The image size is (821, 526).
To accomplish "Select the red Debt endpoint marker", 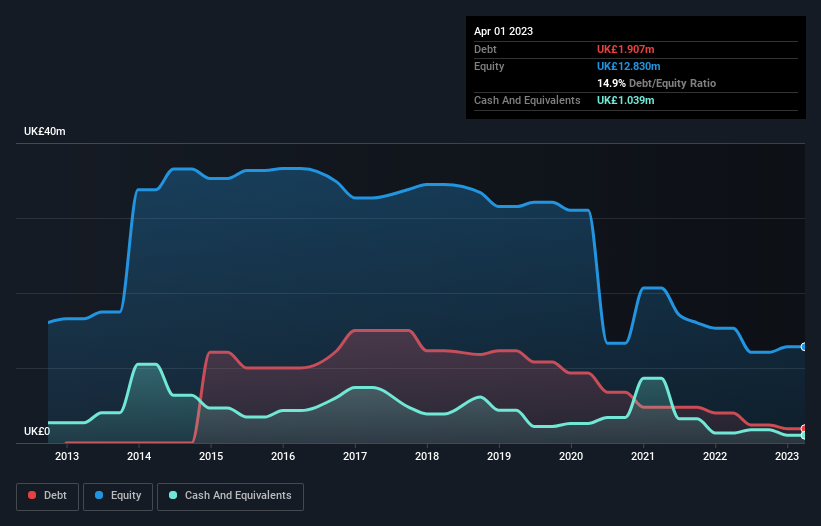I will (804, 429).
